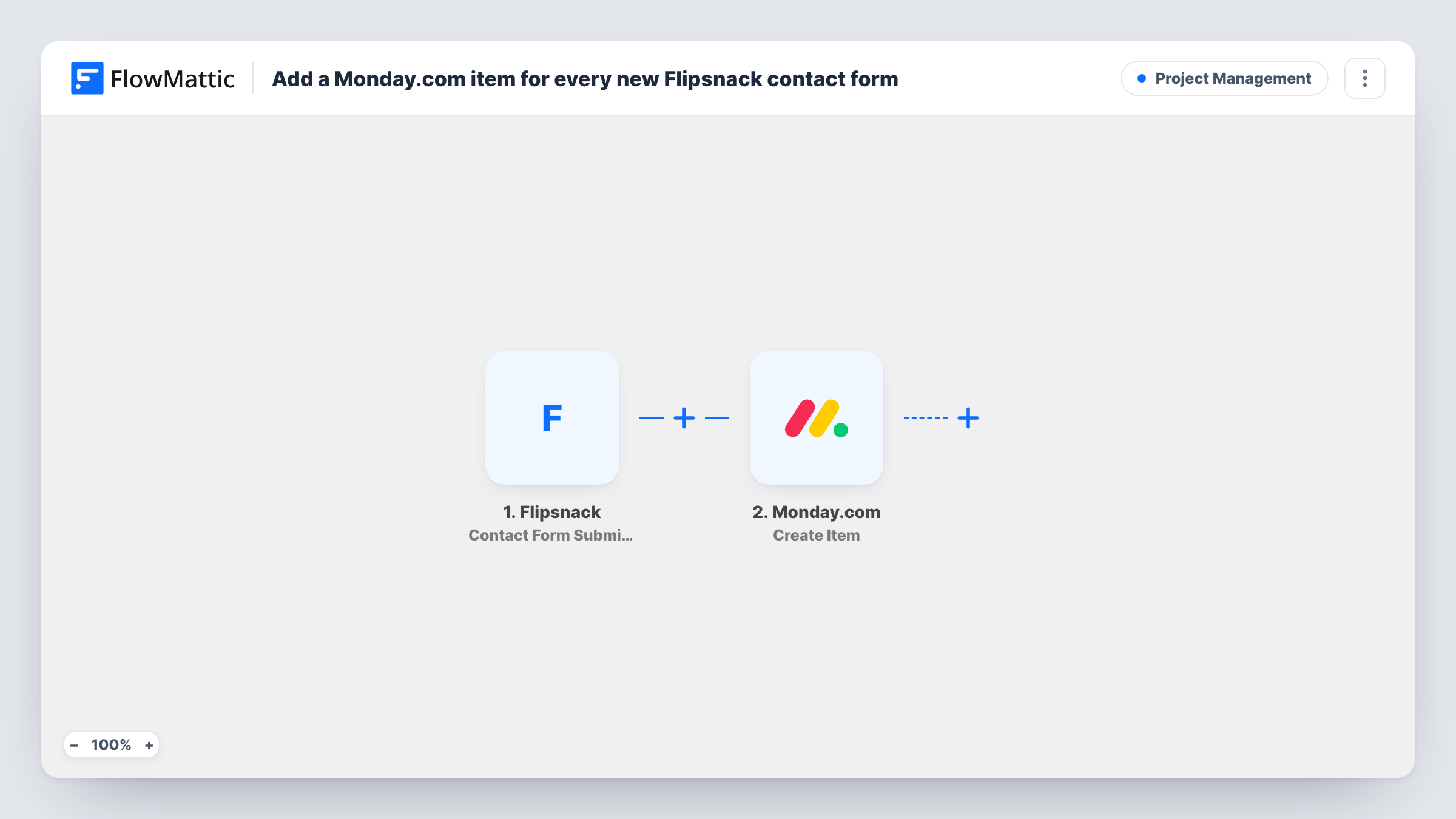The height and width of the screenshot is (819, 1456).
Task: Click the workflow title text
Action: pyautogui.click(x=585, y=79)
